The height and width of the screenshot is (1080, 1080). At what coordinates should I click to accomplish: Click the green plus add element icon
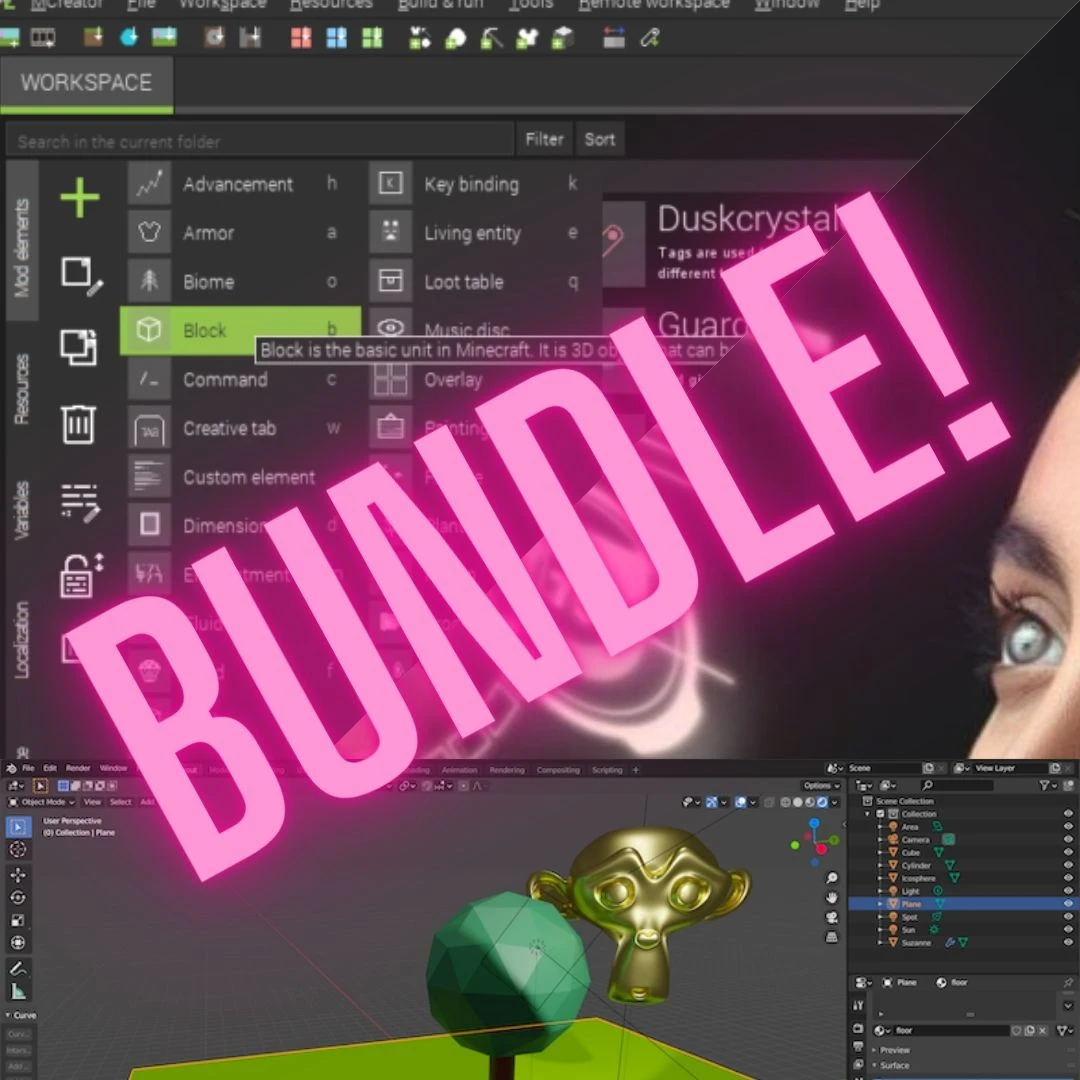pos(80,198)
